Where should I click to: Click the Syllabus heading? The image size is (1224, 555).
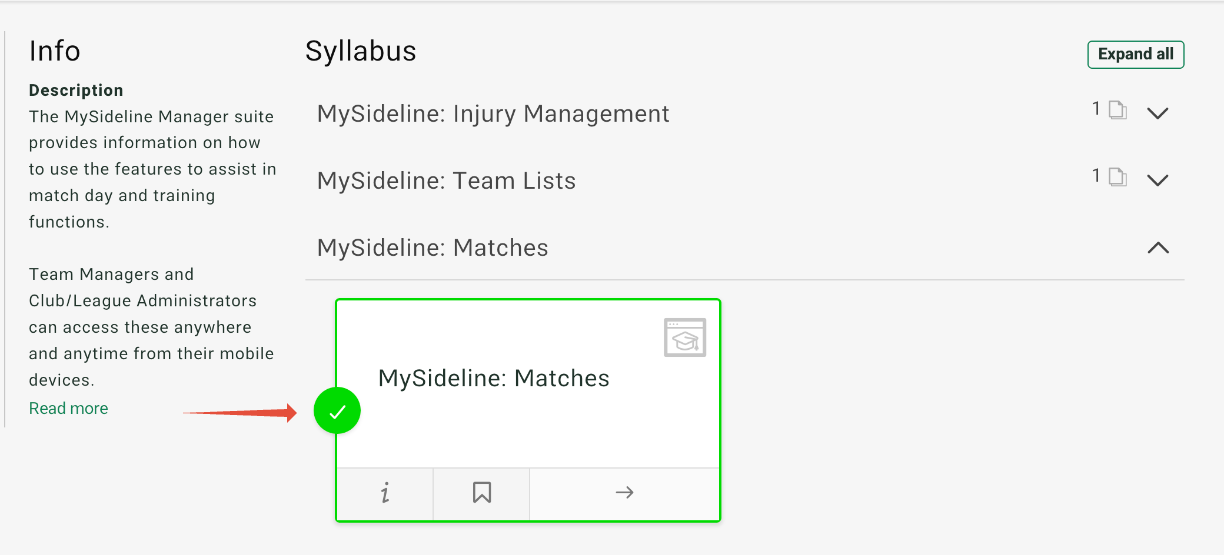point(361,51)
